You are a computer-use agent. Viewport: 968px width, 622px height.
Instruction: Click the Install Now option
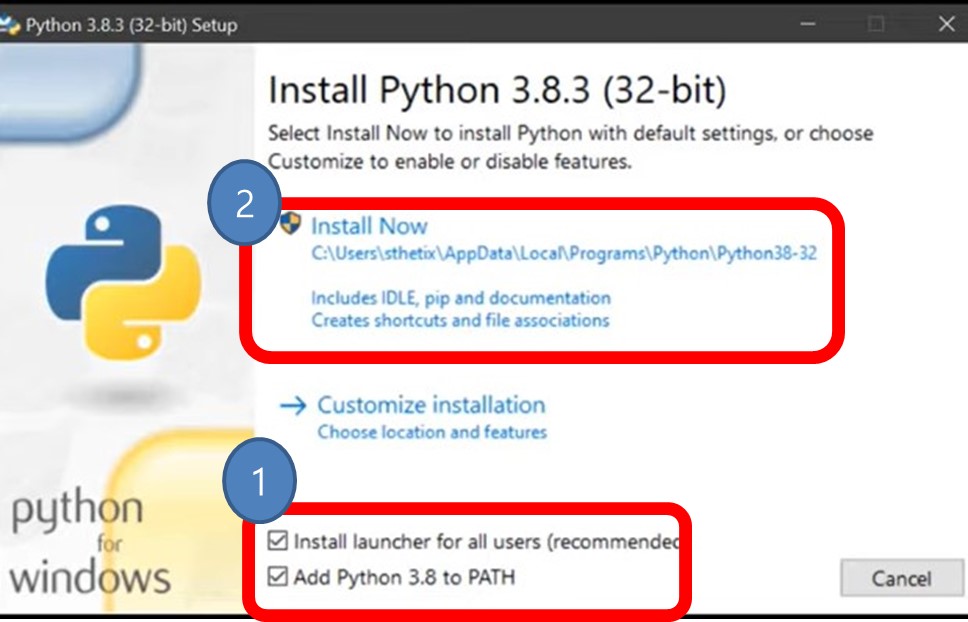tap(369, 226)
